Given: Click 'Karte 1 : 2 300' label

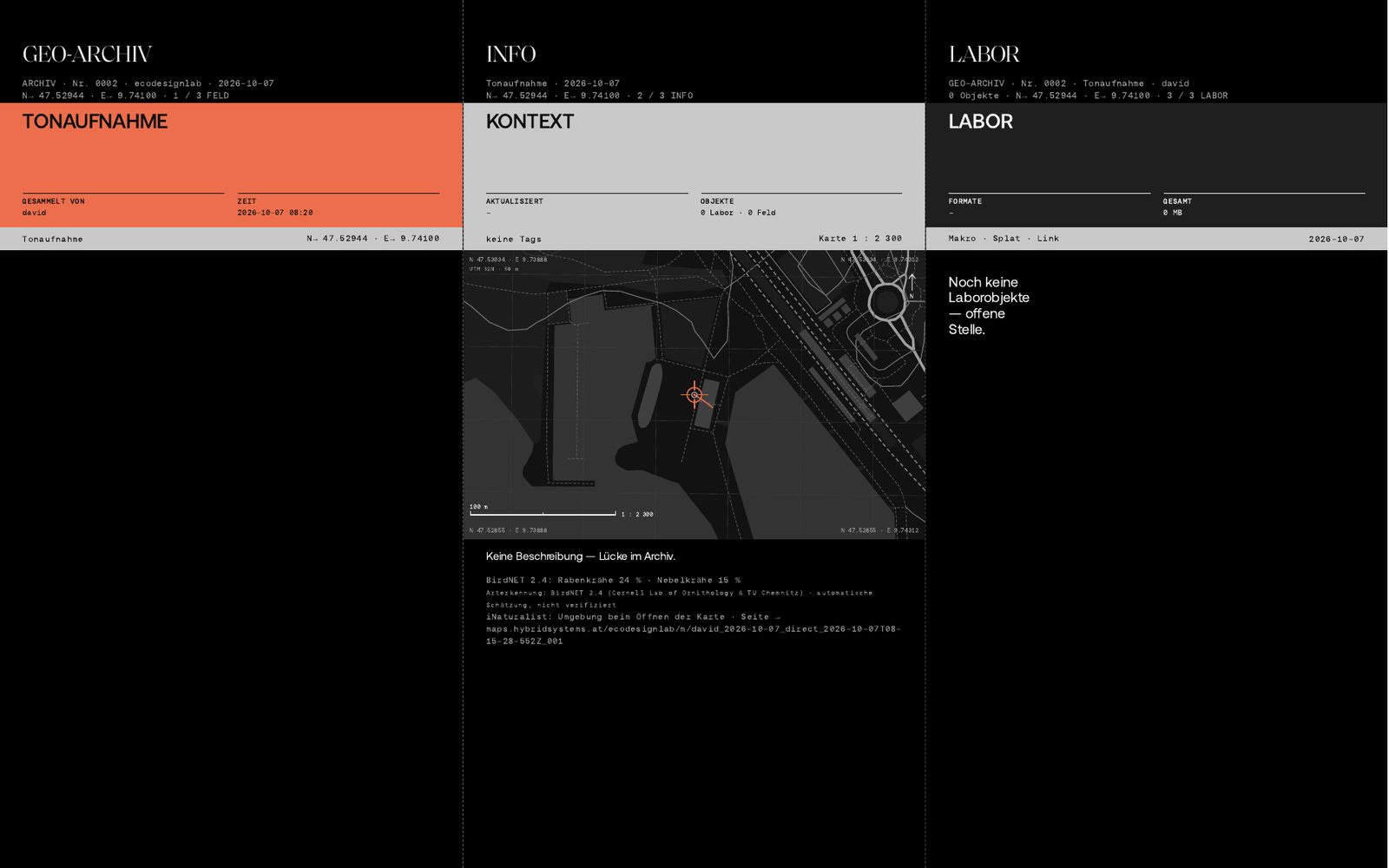Looking at the screenshot, I should (859, 239).
